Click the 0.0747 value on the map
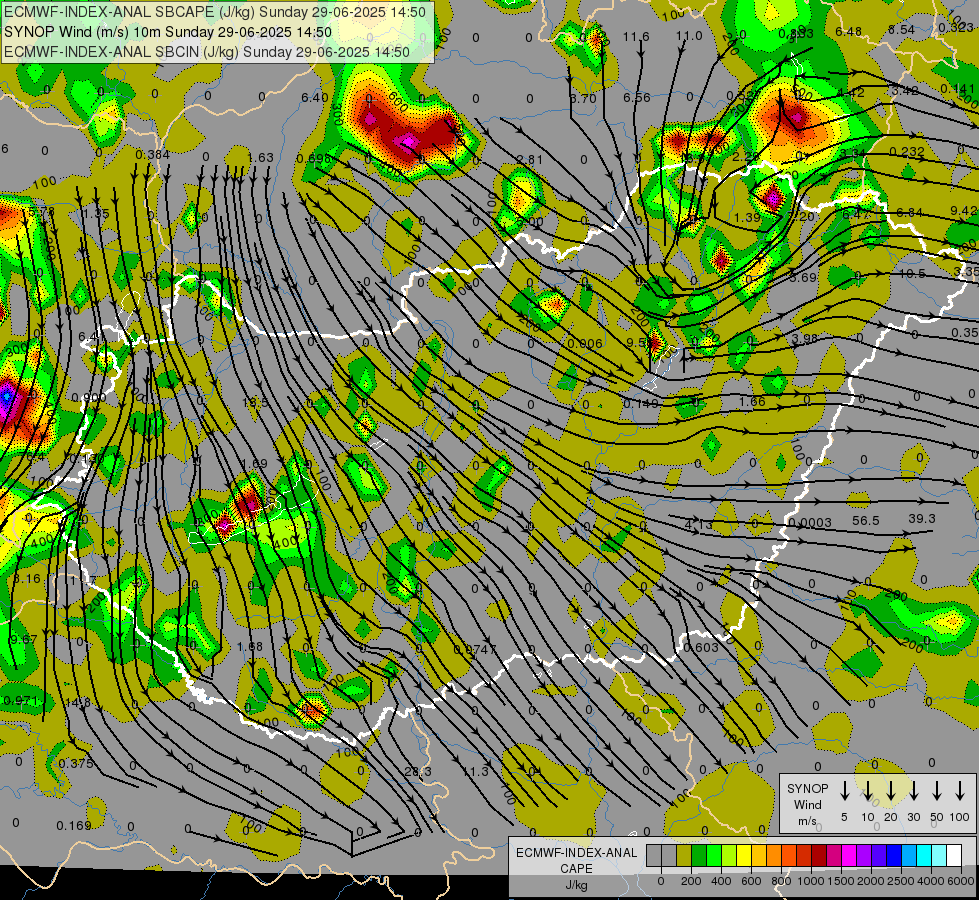Image resolution: width=979 pixels, height=900 pixels. click(475, 650)
